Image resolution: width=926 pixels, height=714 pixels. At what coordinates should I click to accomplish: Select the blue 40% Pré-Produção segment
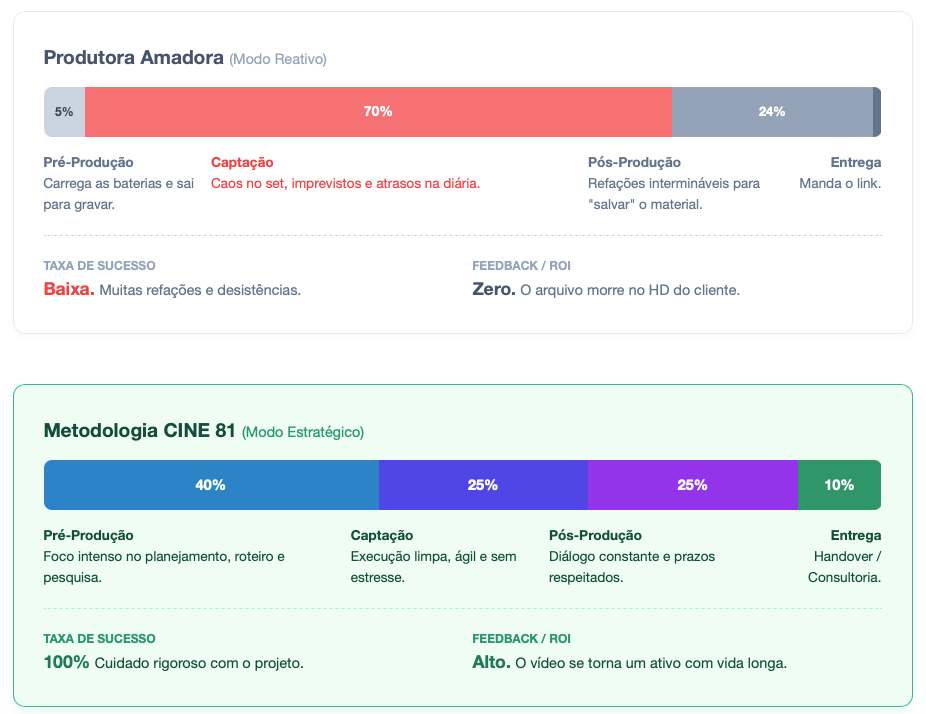211,485
